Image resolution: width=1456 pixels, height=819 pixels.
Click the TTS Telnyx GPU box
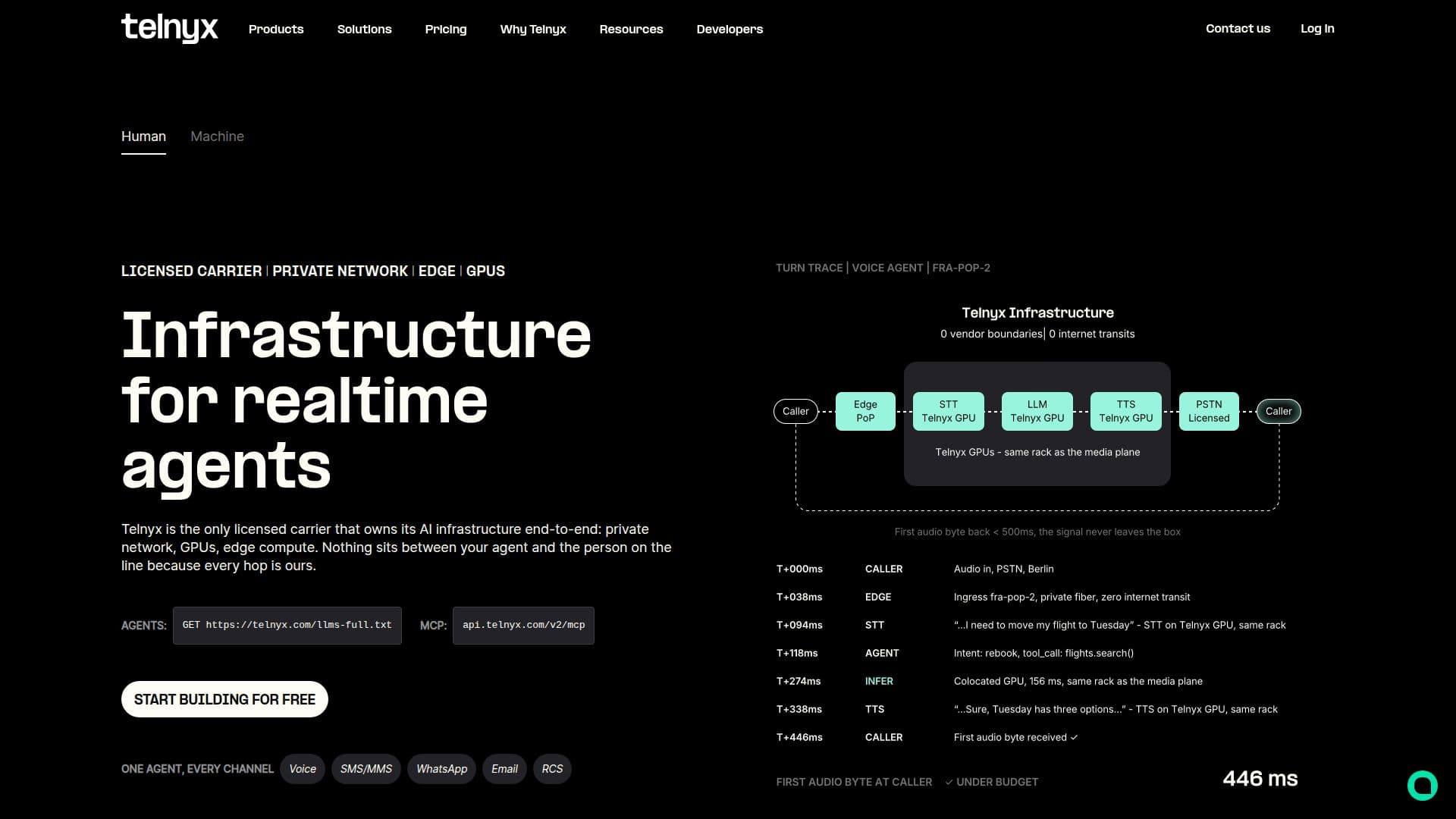pyautogui.click(x=1126, y=411)
